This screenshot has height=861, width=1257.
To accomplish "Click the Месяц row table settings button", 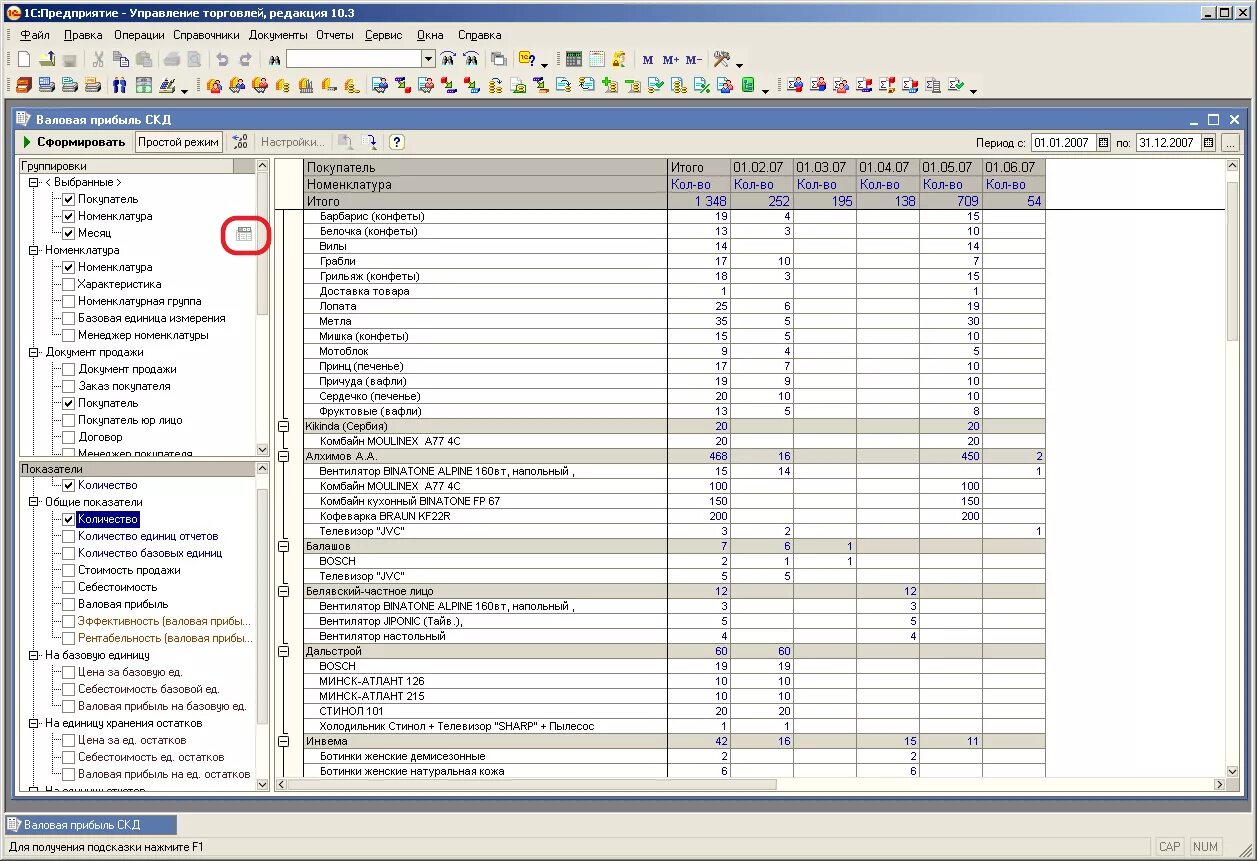I will click(x=245, y=234).
